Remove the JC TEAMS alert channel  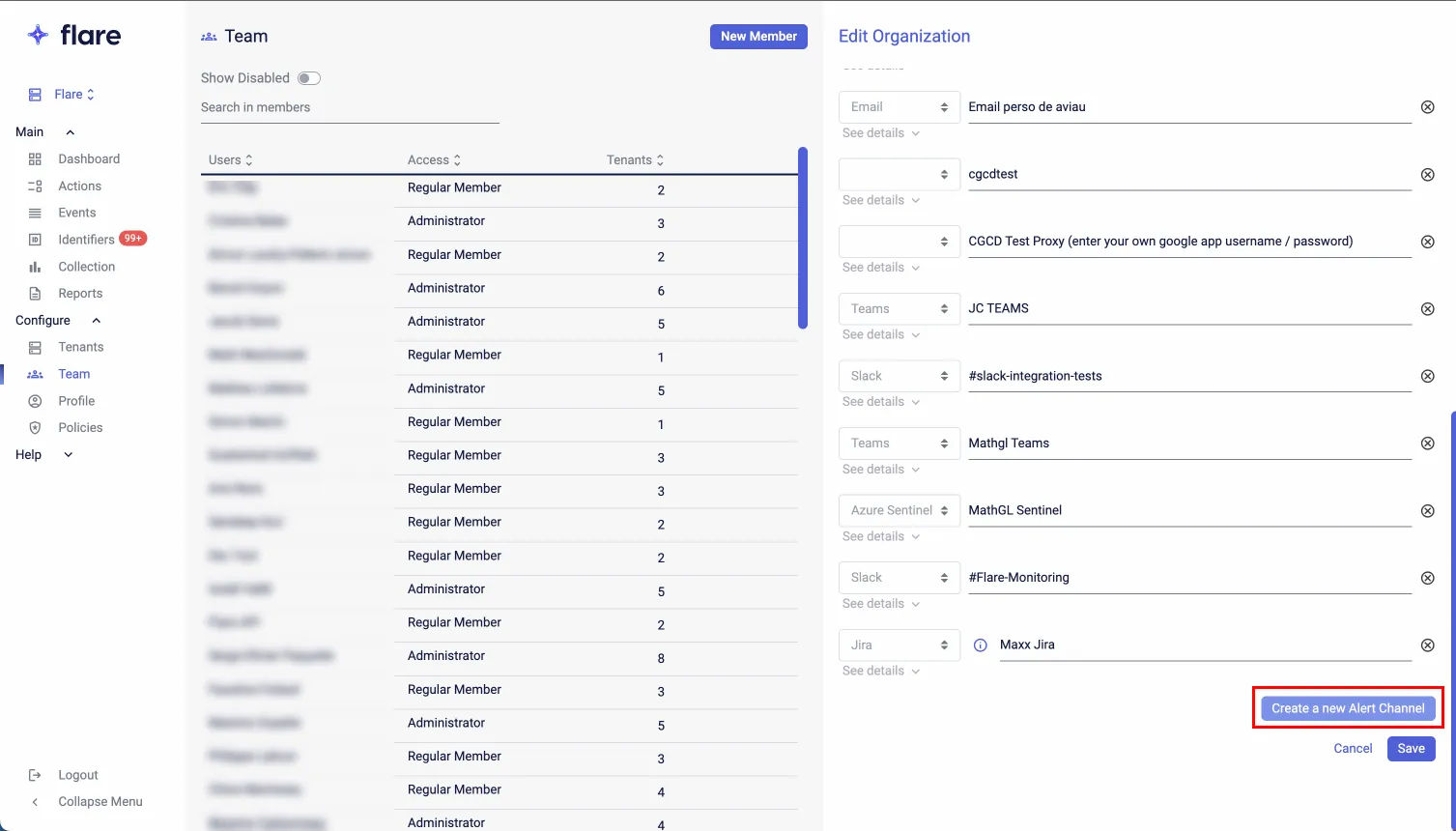pos(1427,309)
